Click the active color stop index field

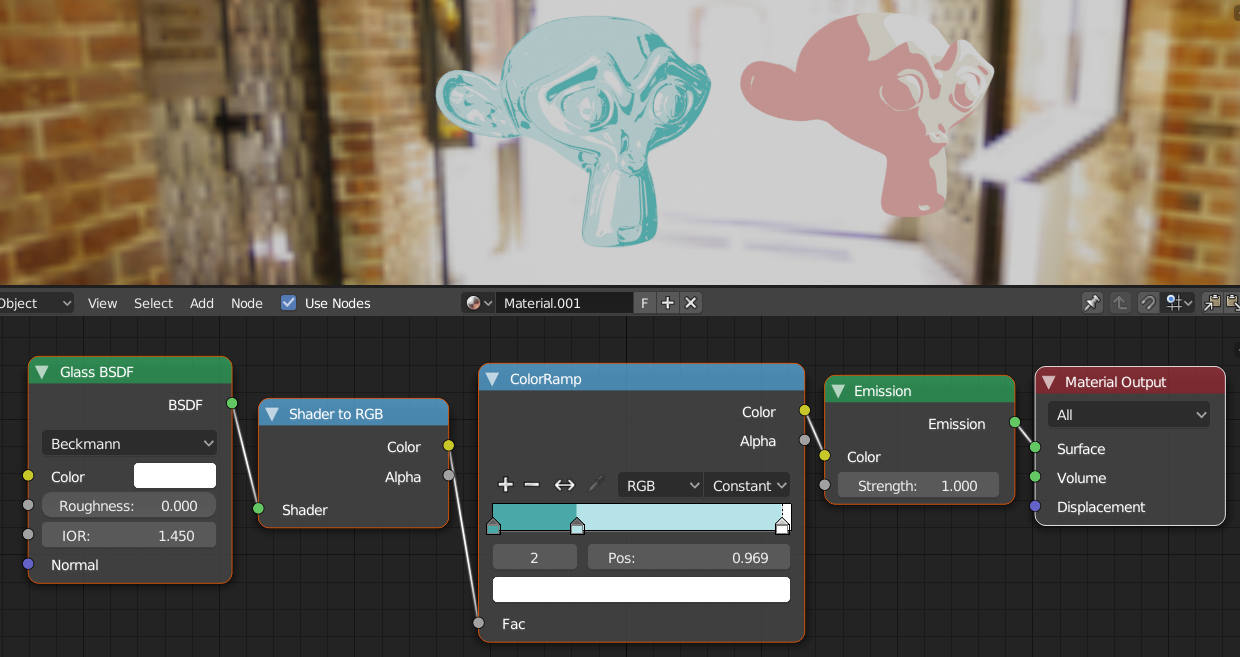[535, 557]
